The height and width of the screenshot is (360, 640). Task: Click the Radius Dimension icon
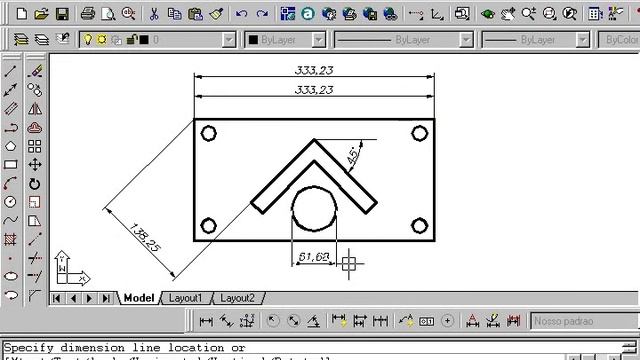273,322
